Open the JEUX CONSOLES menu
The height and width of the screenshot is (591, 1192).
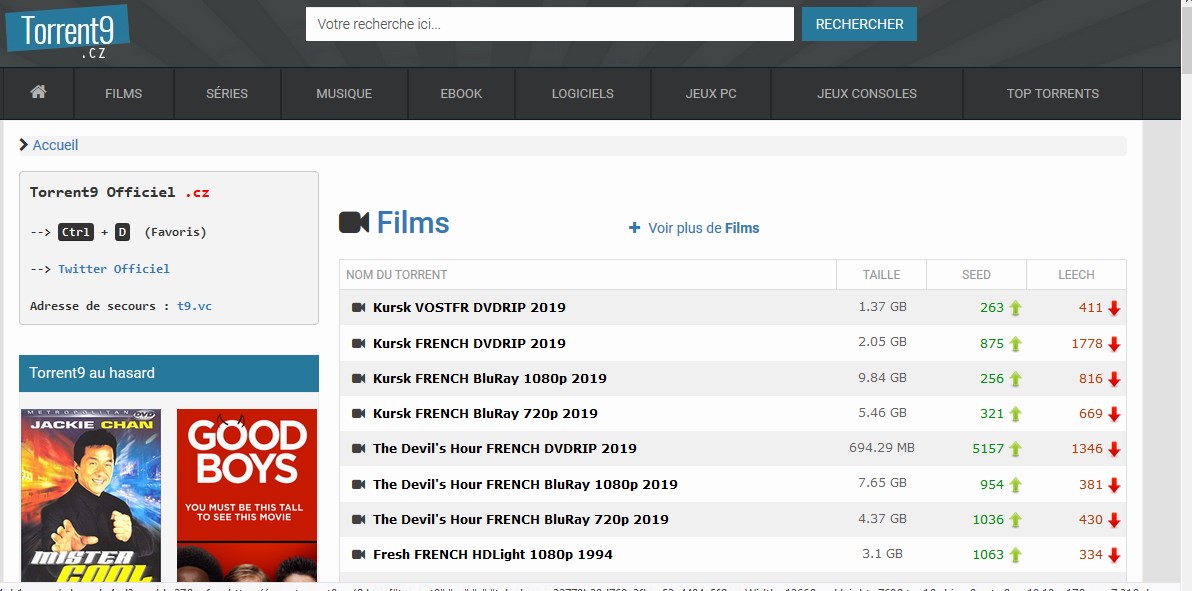[867, 94]
